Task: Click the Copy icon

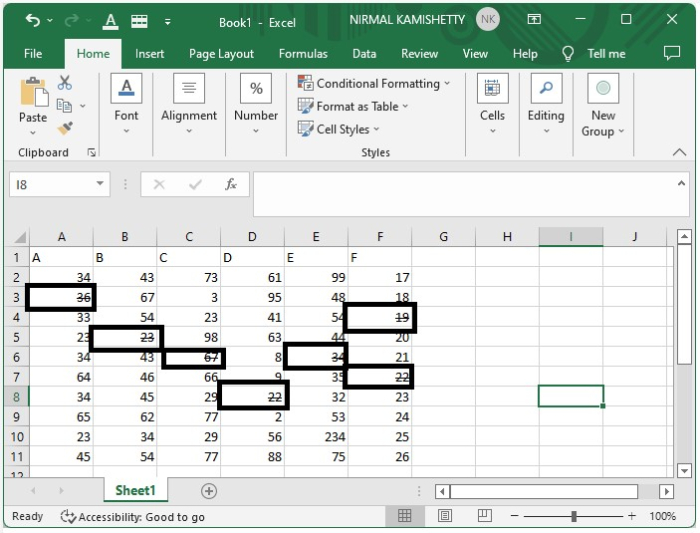Action: point(64,106)
